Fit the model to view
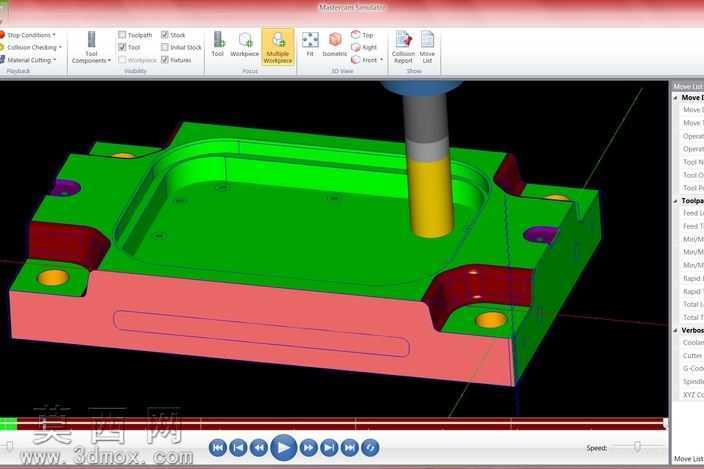This screenshot has width=704, height=469. coord(310,44)
